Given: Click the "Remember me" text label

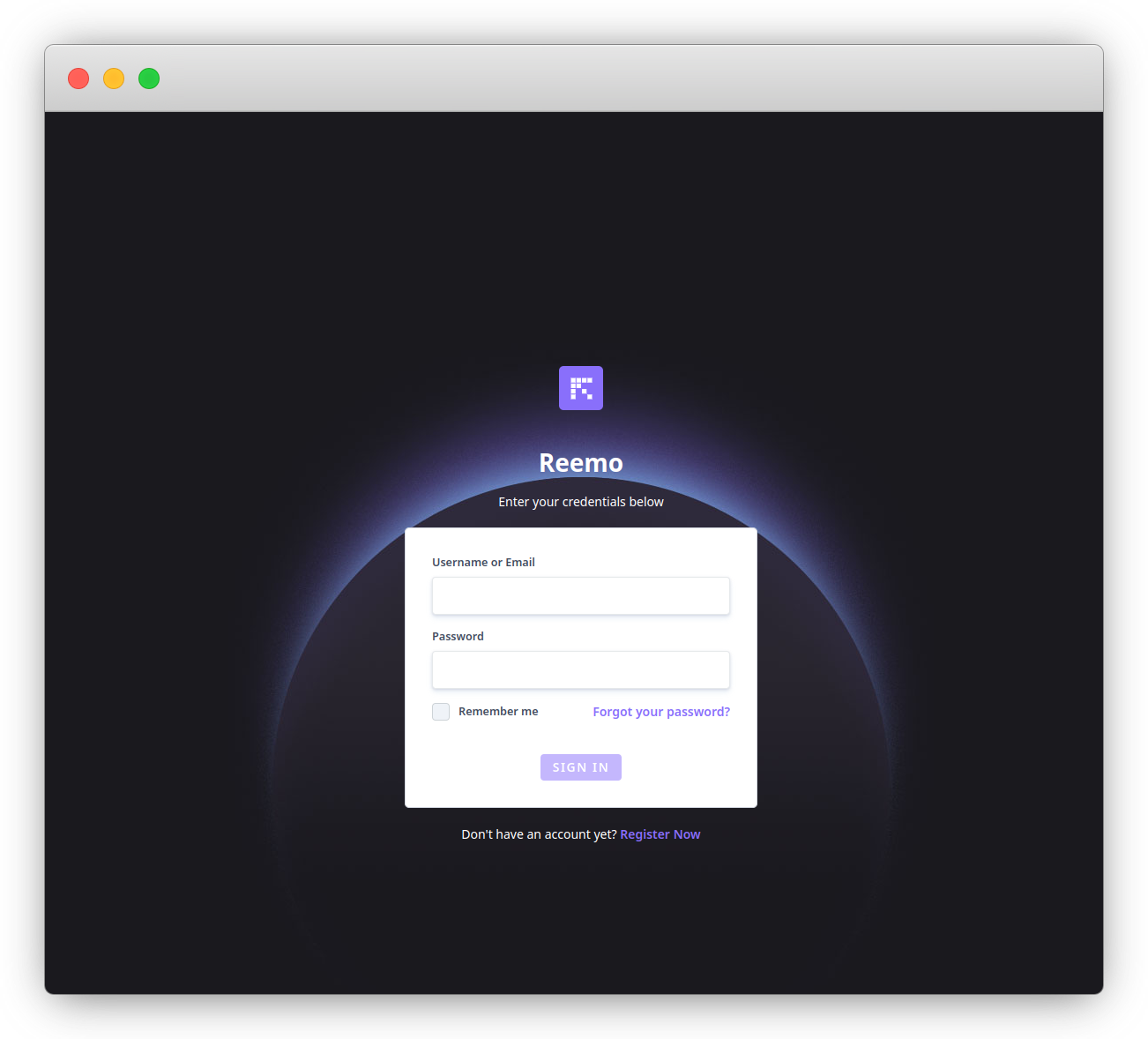Looking at the screenshot, I should pos(497,712).
